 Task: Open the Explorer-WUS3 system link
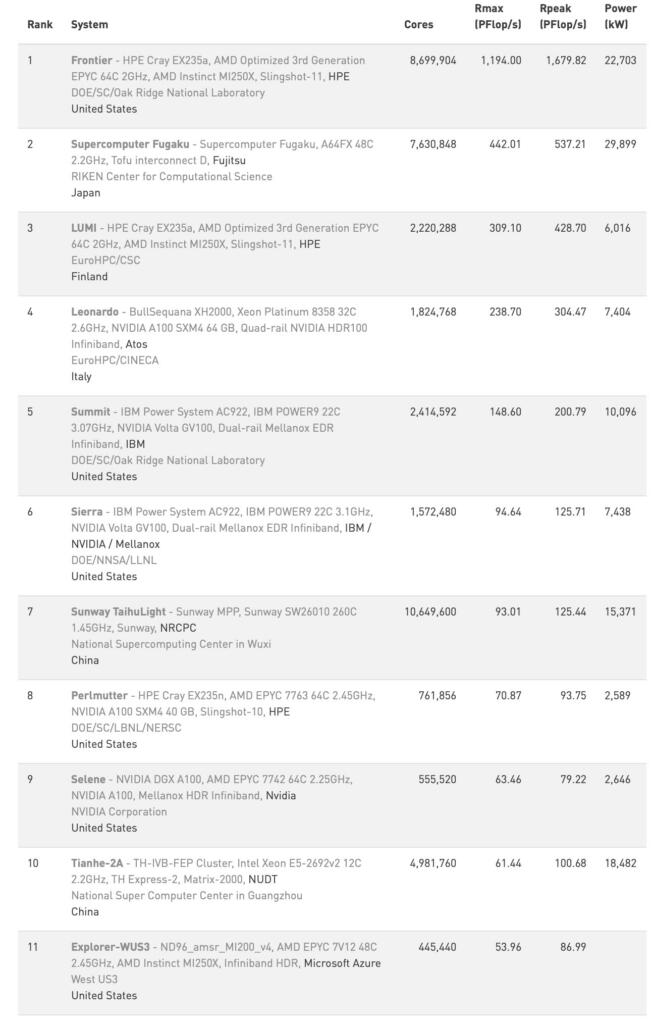(110, 947)
